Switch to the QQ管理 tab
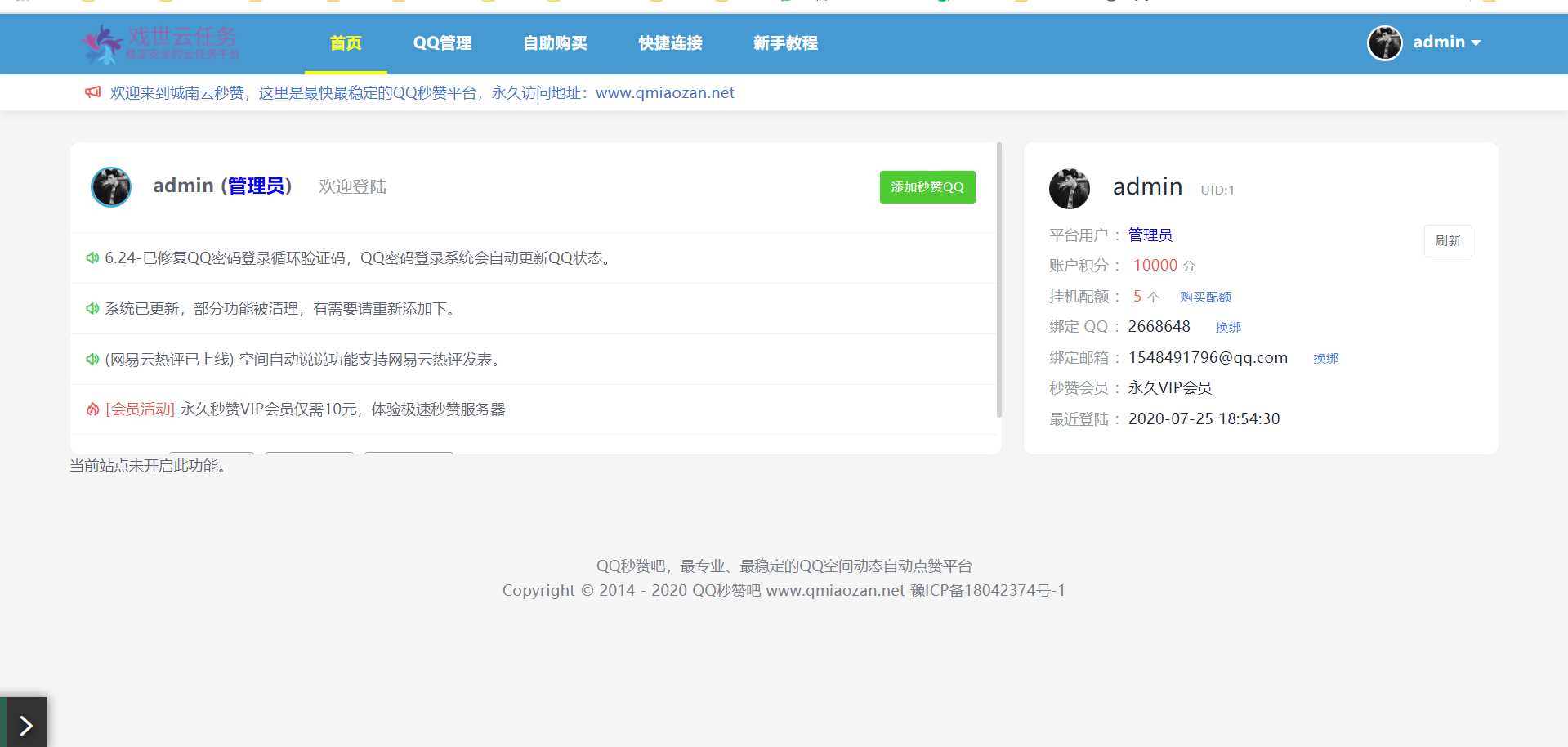Image resolution: width=1568 pixels, height=747 pixels. click(x=442, y=43)
